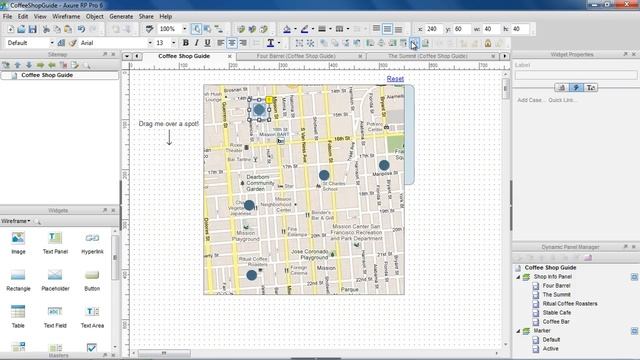Toggle bold formatting
This screenshot has height=360, width=640.
click(186, 43)
